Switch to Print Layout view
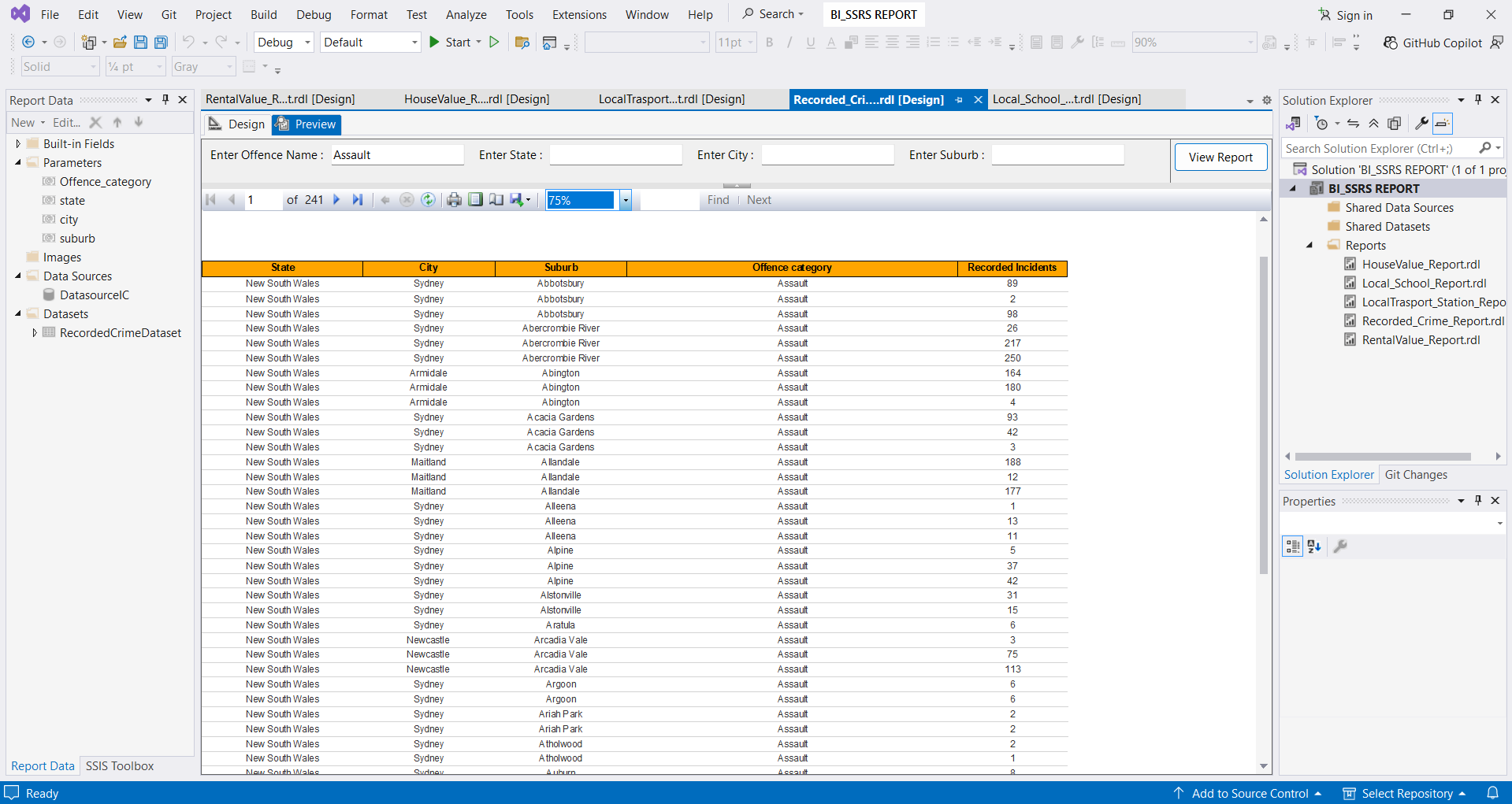 coord(475,200)
